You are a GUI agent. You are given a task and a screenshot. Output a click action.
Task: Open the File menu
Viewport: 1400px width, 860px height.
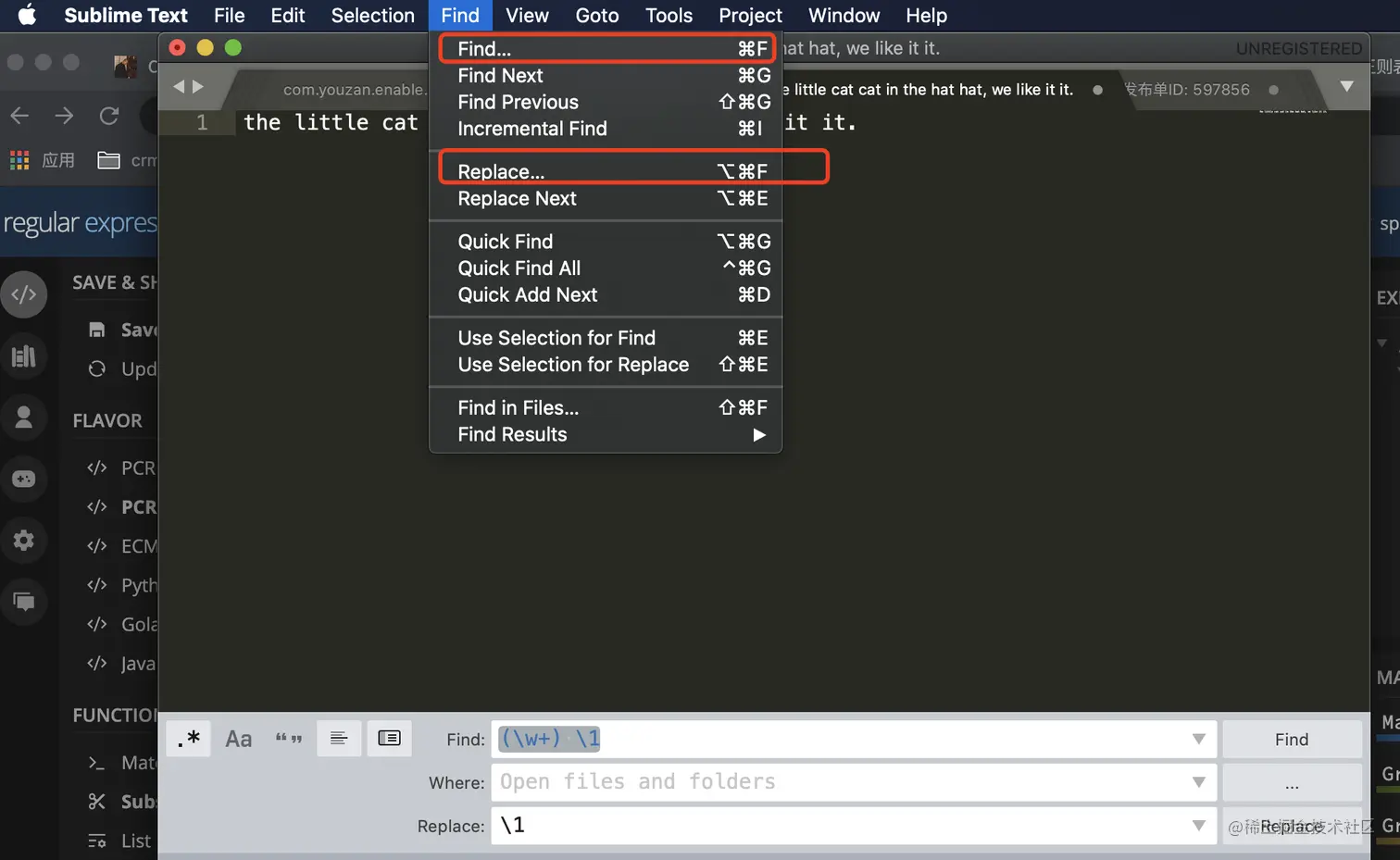click(x=230, y=16)
